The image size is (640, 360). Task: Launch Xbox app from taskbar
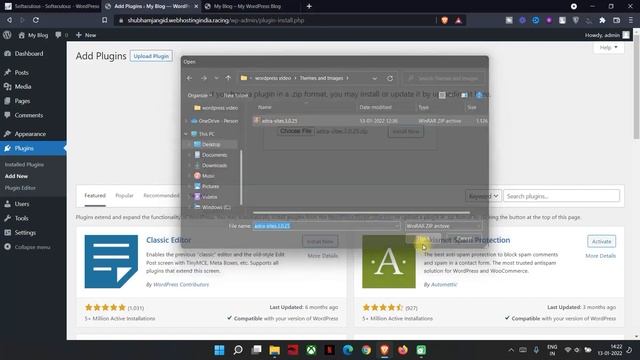[311, 350]
